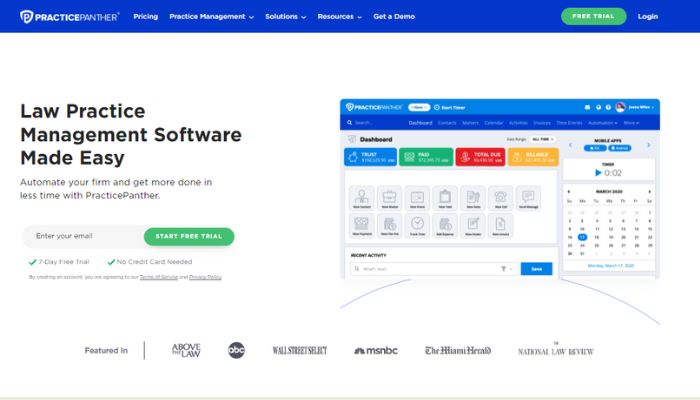Expand the Solutions dropdown menu

[286, 17]
